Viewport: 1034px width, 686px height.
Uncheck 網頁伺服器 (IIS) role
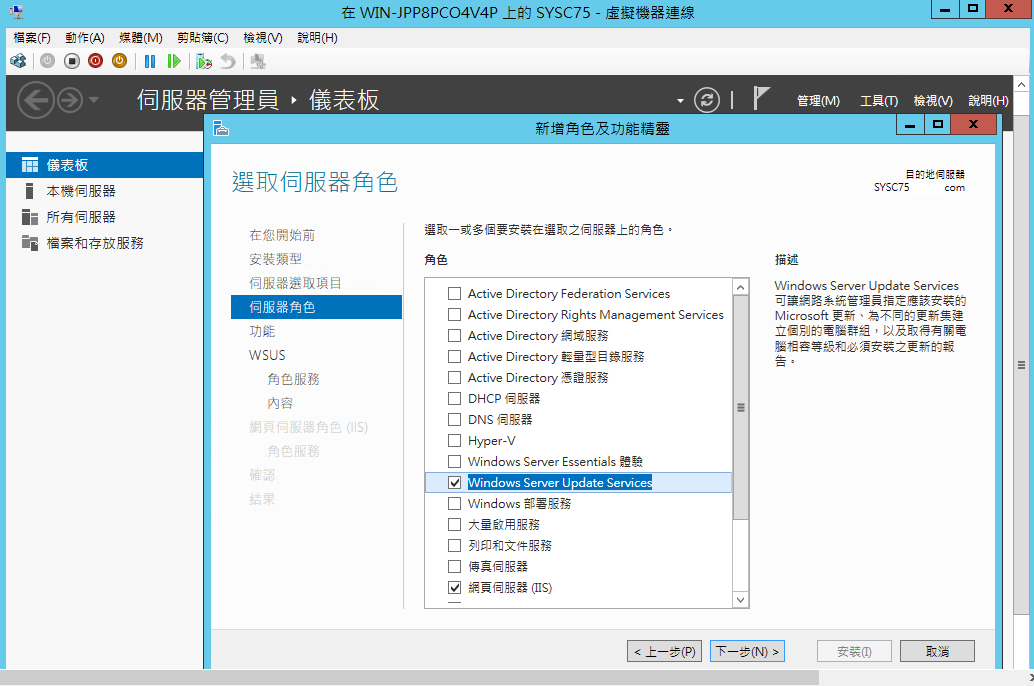click(x=454, y=588)
